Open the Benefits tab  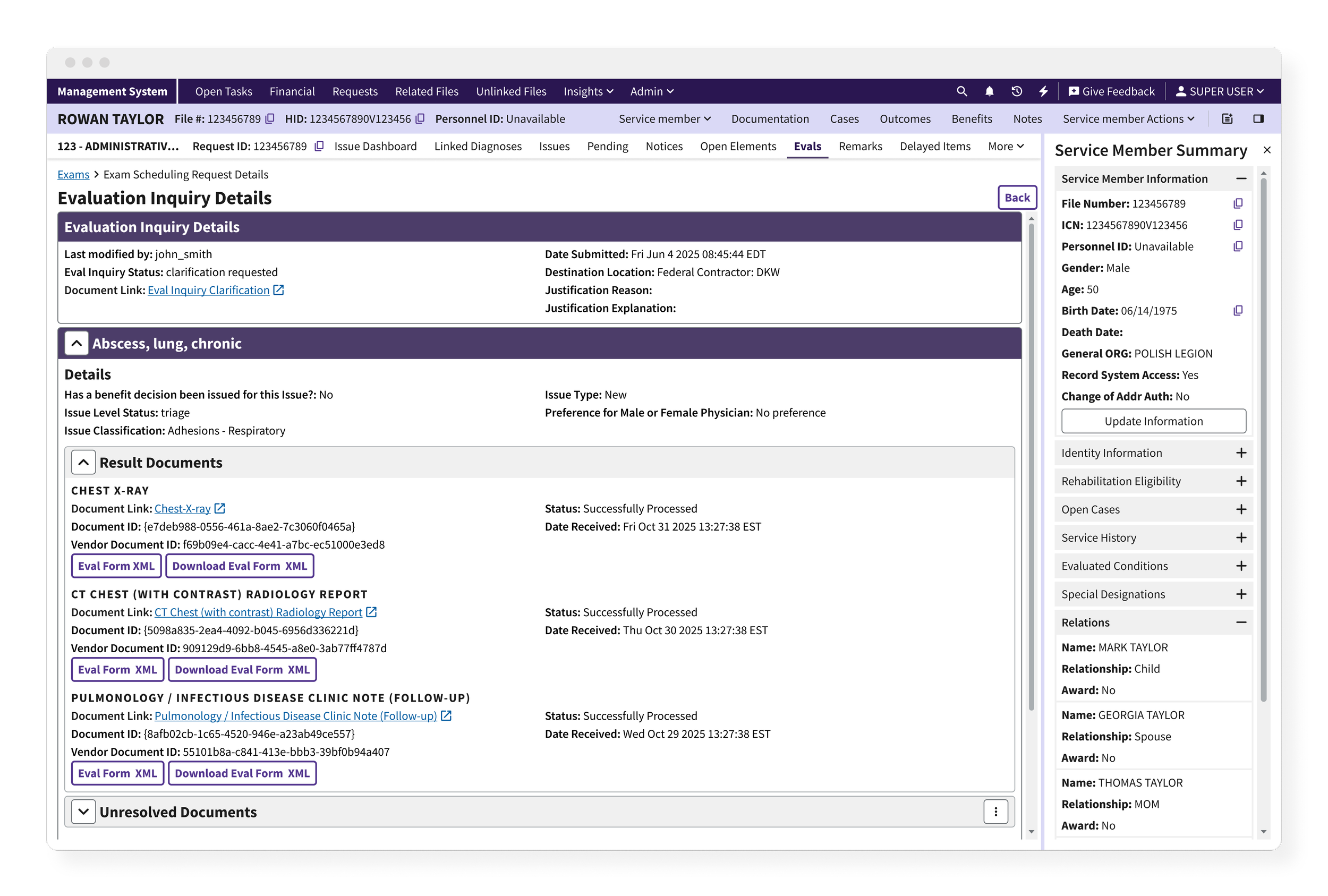972,119
